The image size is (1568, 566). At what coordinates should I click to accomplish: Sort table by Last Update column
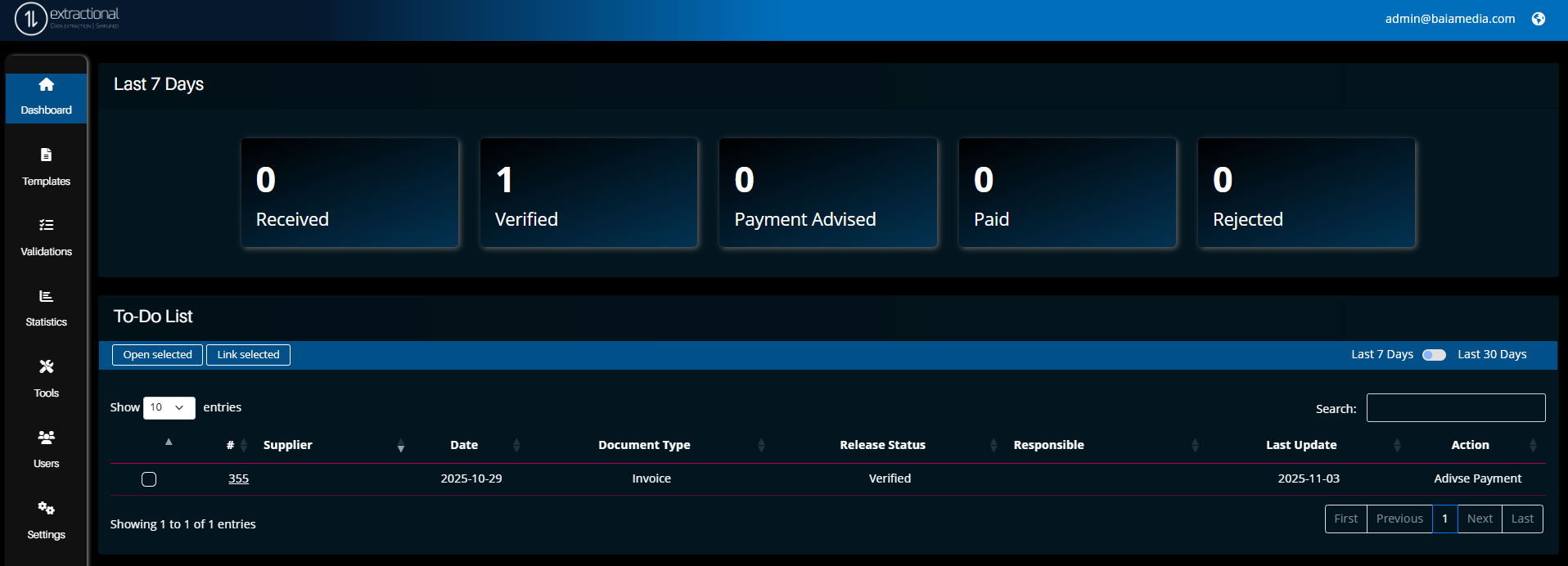(x=1300, y=445)
